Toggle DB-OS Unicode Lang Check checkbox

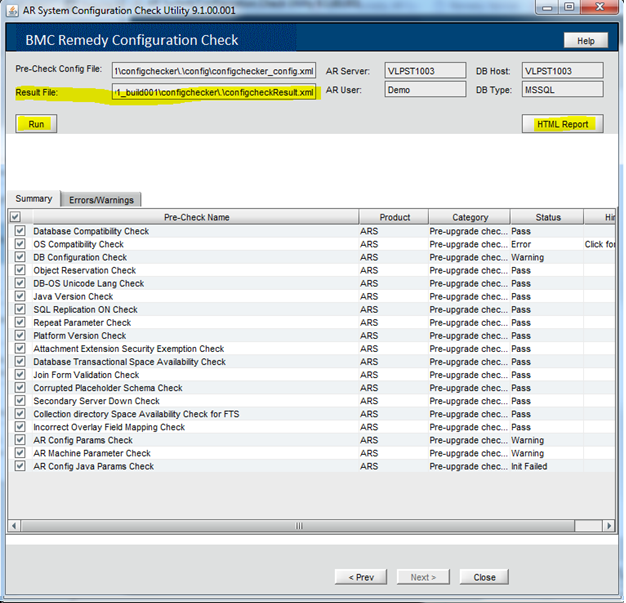(20, 283)
